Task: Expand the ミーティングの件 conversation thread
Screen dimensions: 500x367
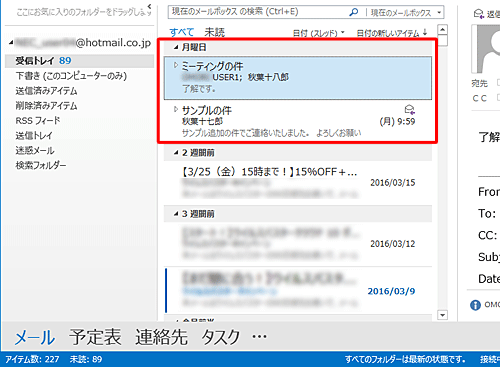Action: [176, 65]
